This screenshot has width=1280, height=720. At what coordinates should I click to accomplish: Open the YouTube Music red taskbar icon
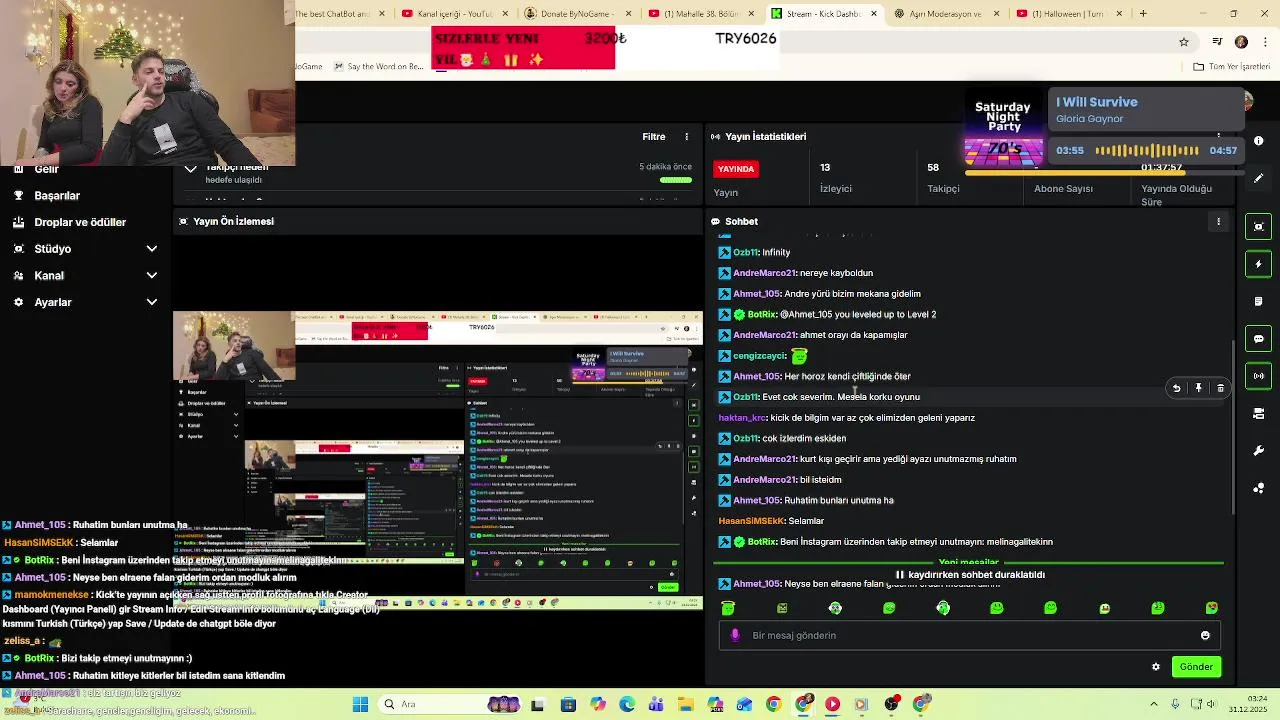(x=832, y=704)
